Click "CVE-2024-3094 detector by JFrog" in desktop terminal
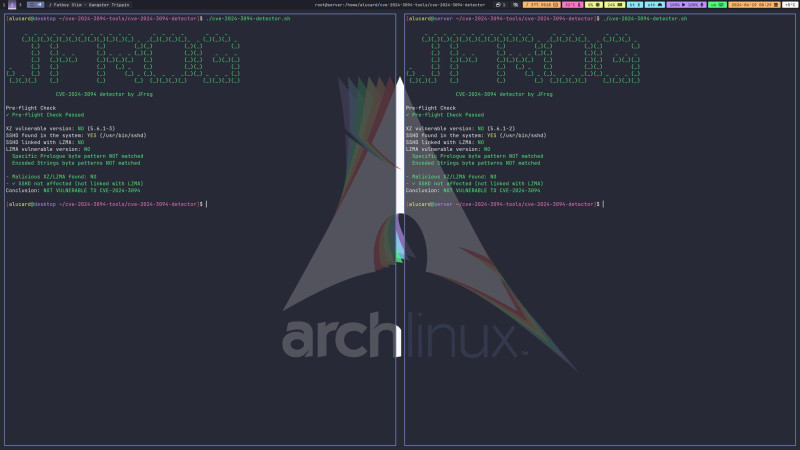Image resolution: width=800 pixels, height=450 pixels. coord(104,94)
